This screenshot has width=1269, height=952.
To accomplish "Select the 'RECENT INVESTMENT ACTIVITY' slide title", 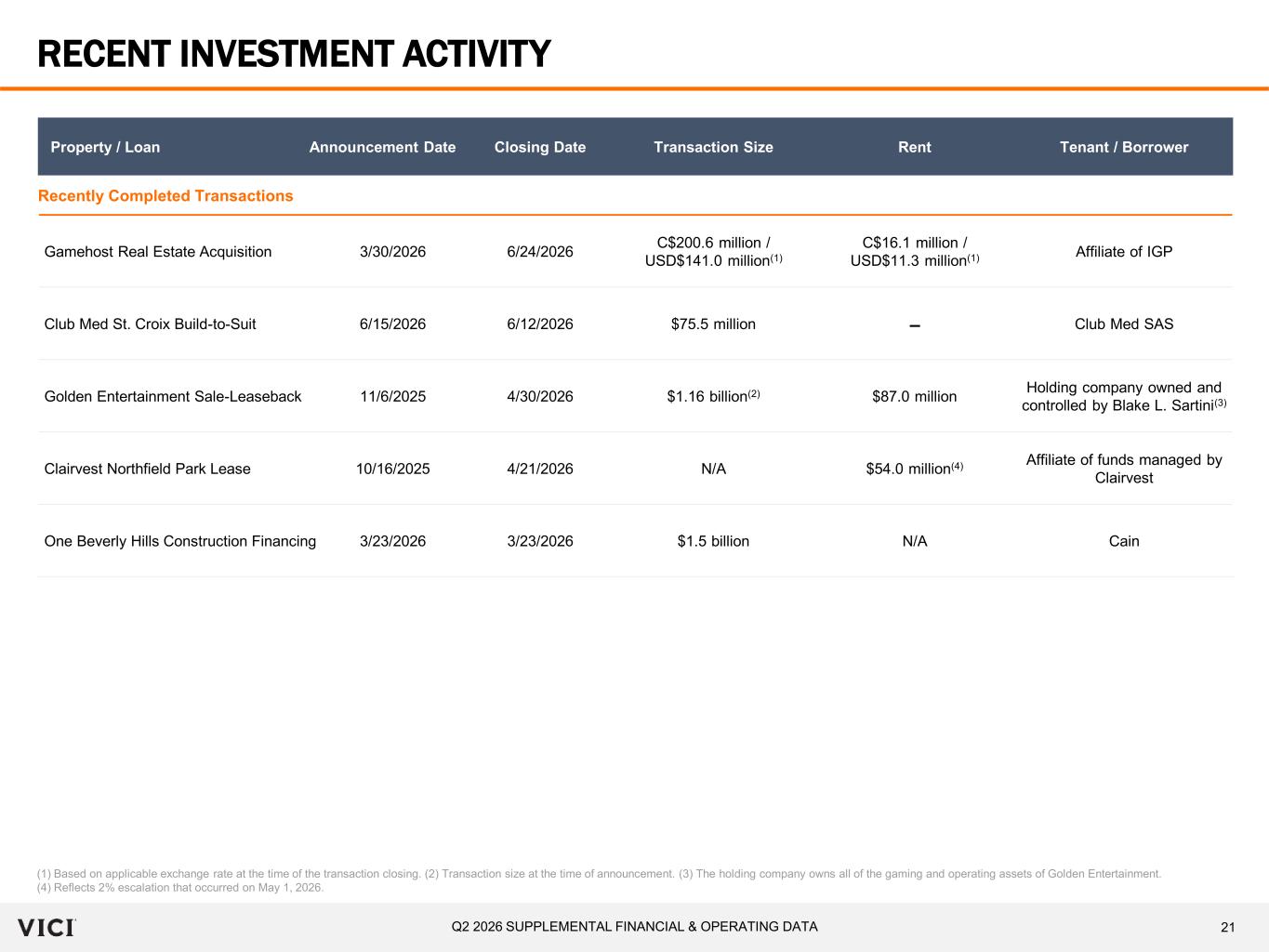I will [294, 54].
